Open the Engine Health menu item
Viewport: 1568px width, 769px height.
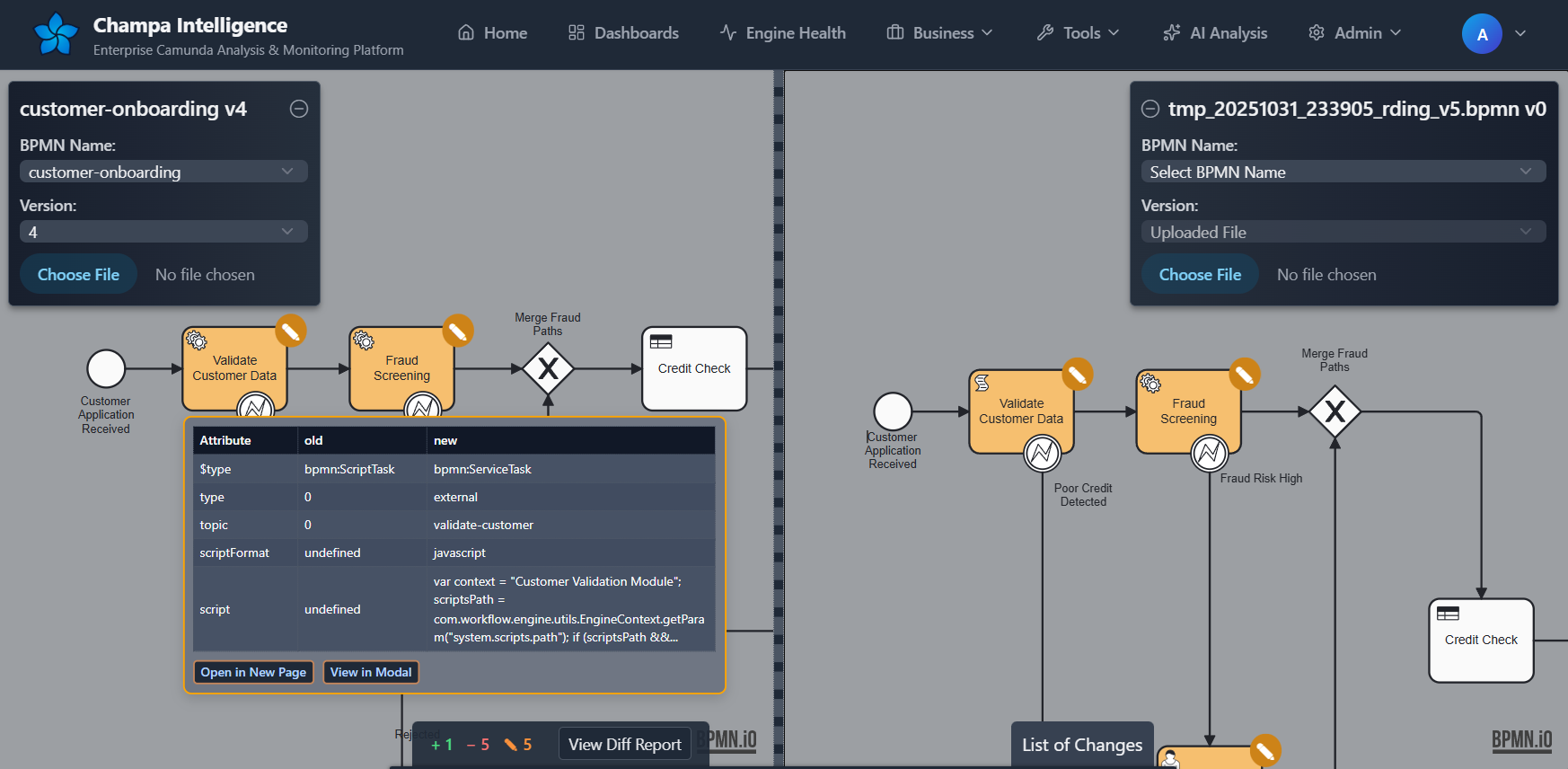[783, 33]
